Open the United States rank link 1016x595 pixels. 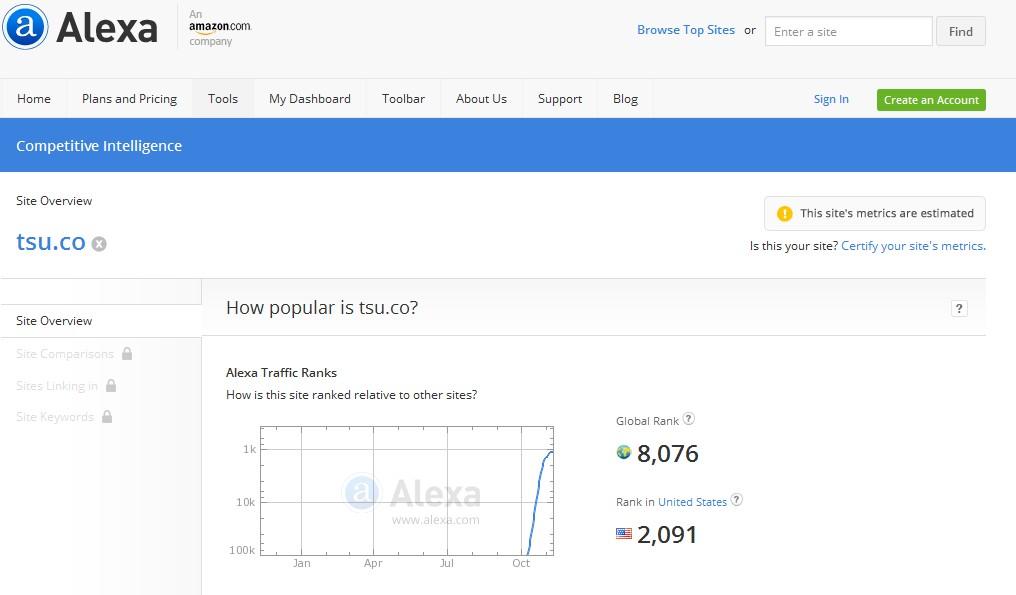pyautogui.click(x=692, y=502)
